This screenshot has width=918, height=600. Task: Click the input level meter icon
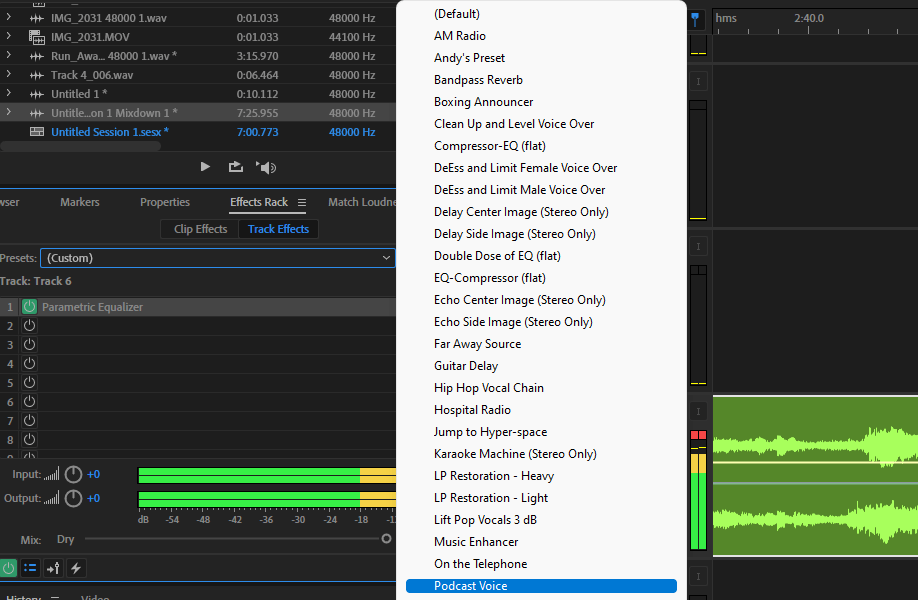coord(52,475)
